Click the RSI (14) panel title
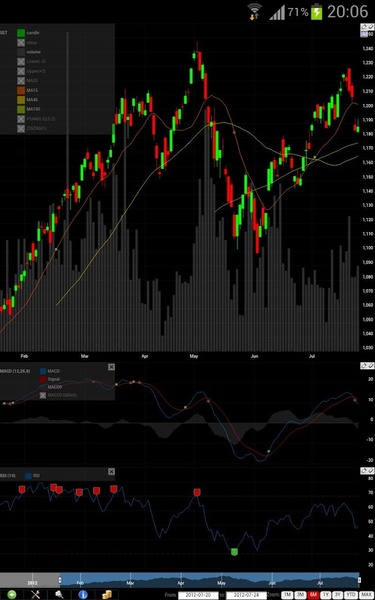375x600 pixels. click(7, 476)
